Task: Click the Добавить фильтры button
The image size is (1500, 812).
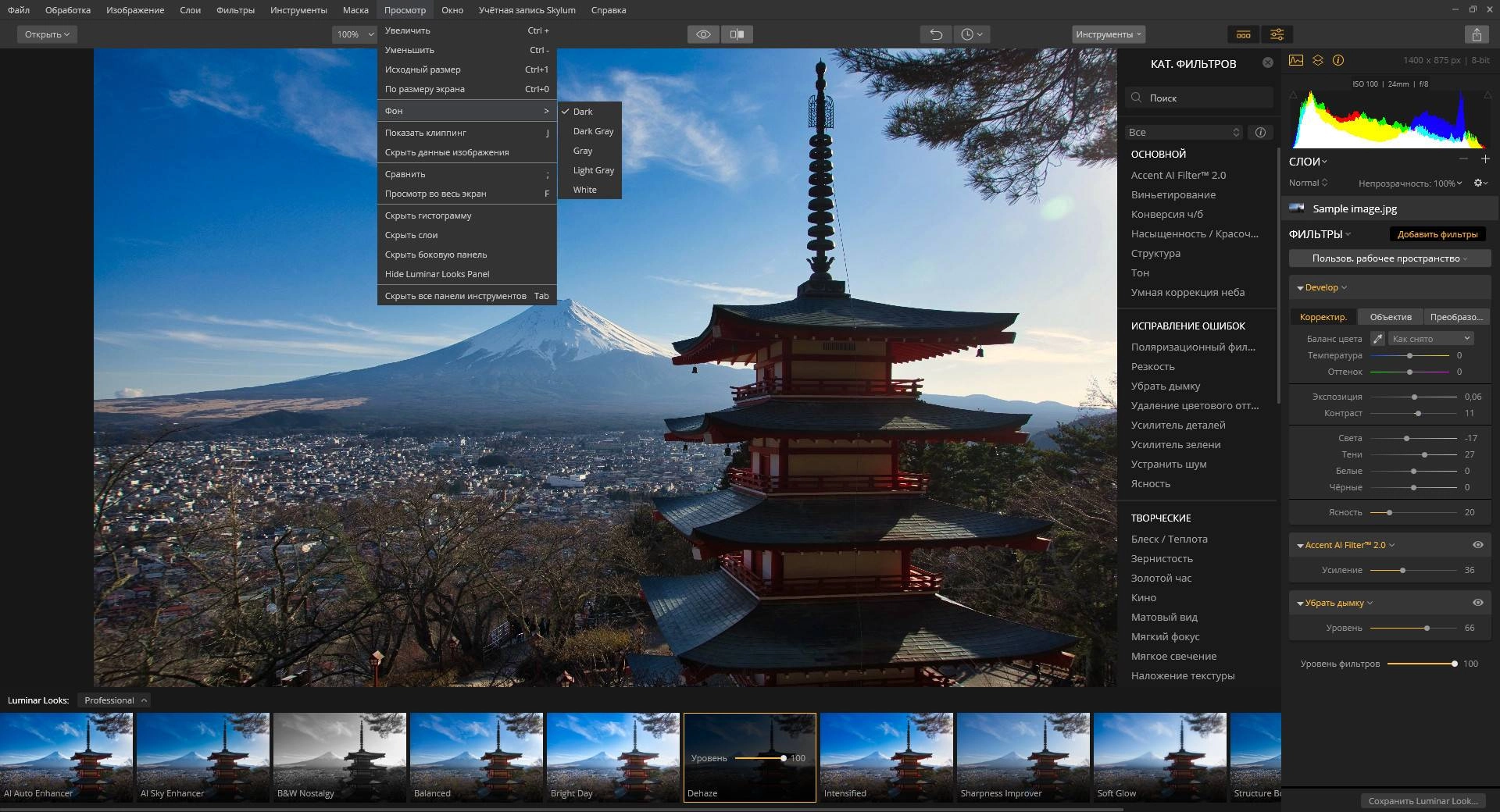Action: [1437, 234]
